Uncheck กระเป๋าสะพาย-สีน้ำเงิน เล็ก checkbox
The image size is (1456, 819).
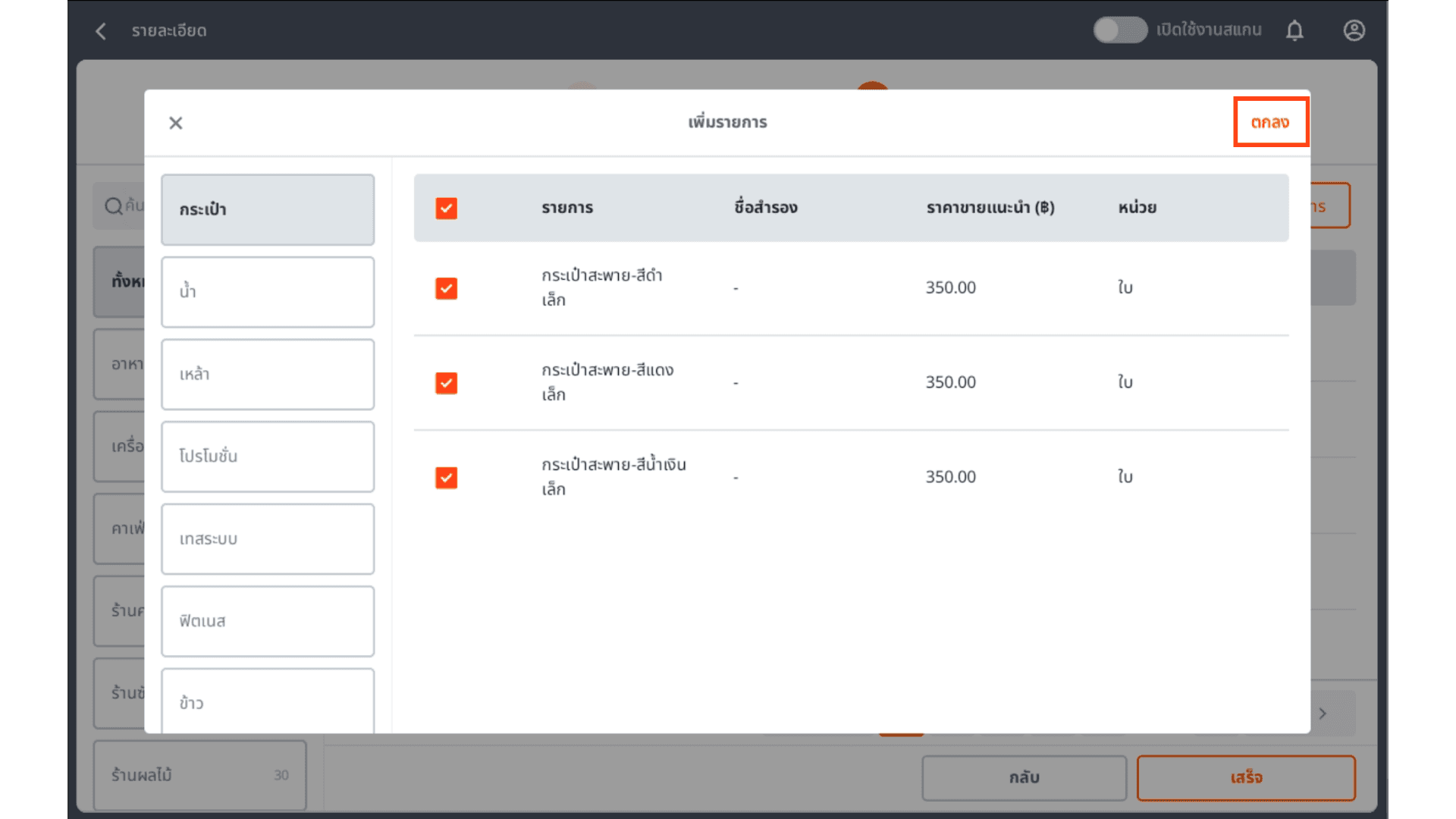(x=446, y=478)
